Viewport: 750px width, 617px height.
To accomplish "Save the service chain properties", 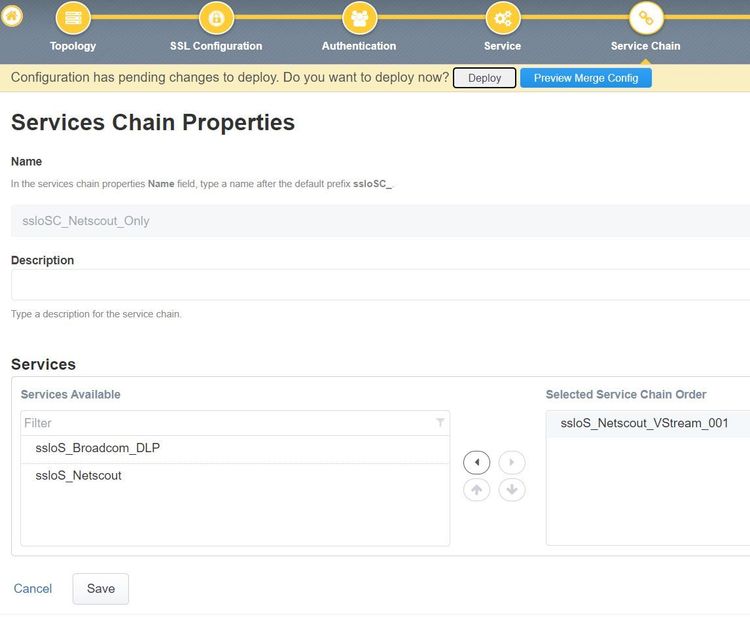I will click(x=100, y=589).
